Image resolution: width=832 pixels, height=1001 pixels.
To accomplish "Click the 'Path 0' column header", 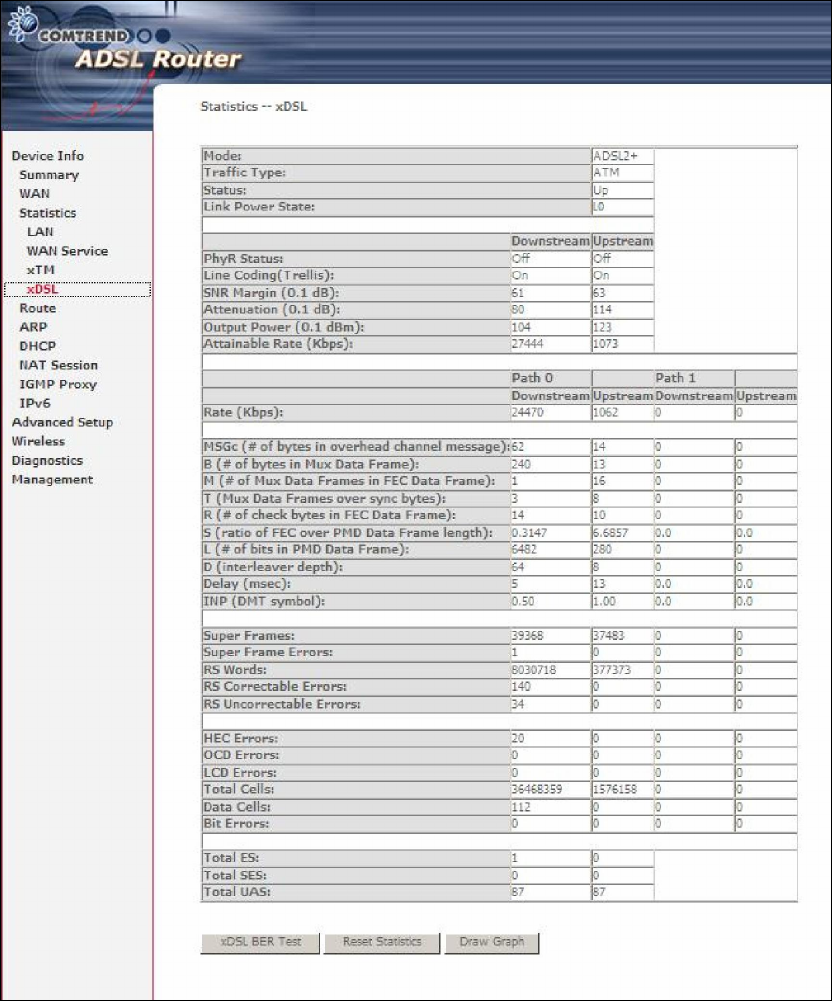I will pyautogui.click(x=533, y=378).
